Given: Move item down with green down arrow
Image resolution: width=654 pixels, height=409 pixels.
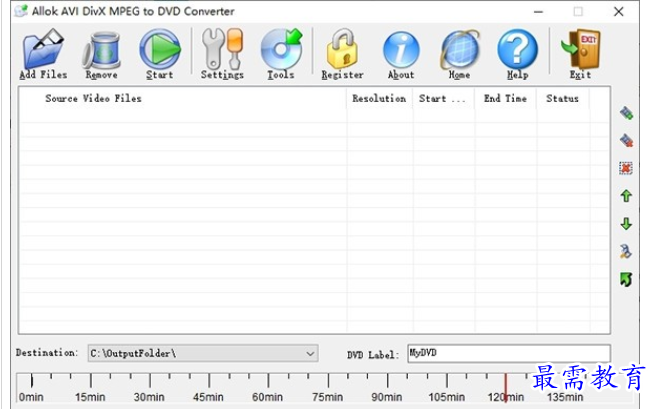Looking at the screenshot, I should tap(626, 224).
